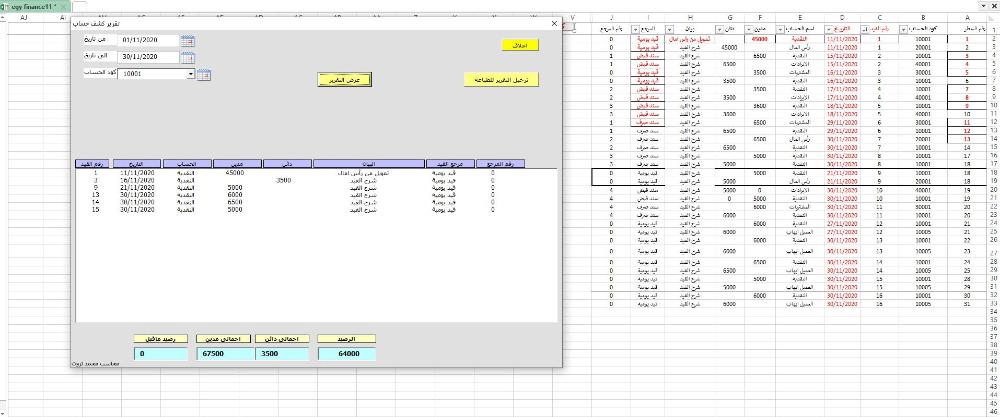Screen dimensions: 1000x417
Task: Select column D header in the spreadsheet
Action: (842, 18)
